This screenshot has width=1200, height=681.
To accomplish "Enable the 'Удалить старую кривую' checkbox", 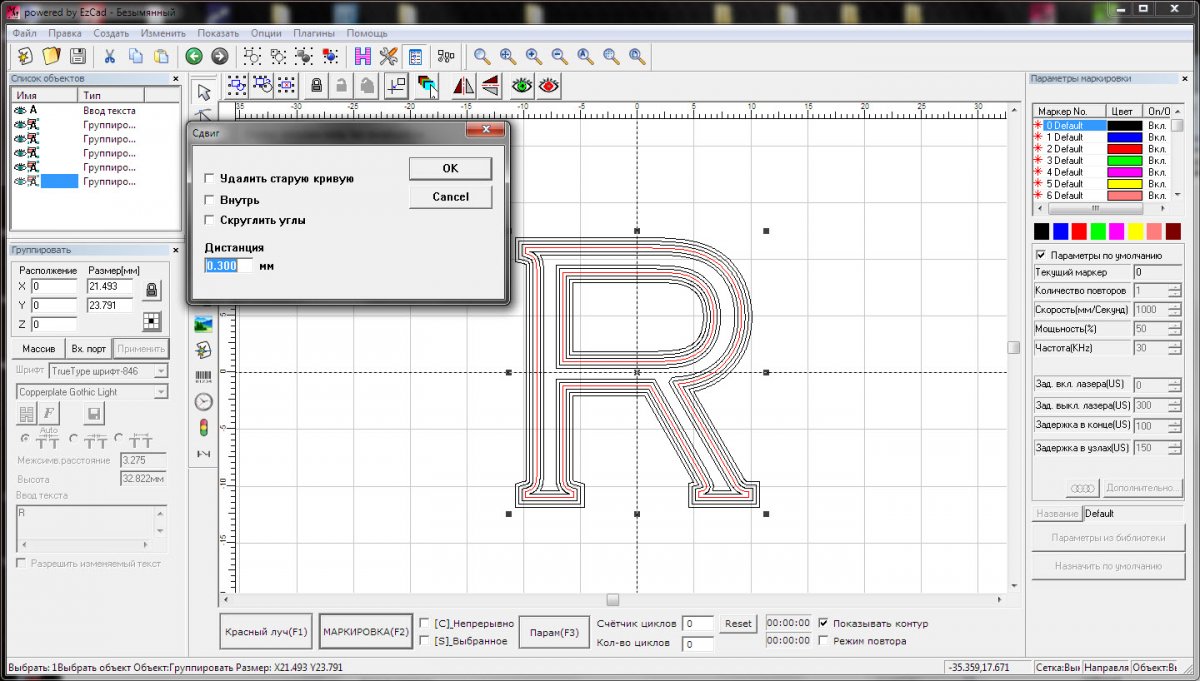I will pyautogui.click(x=209, y=179).
